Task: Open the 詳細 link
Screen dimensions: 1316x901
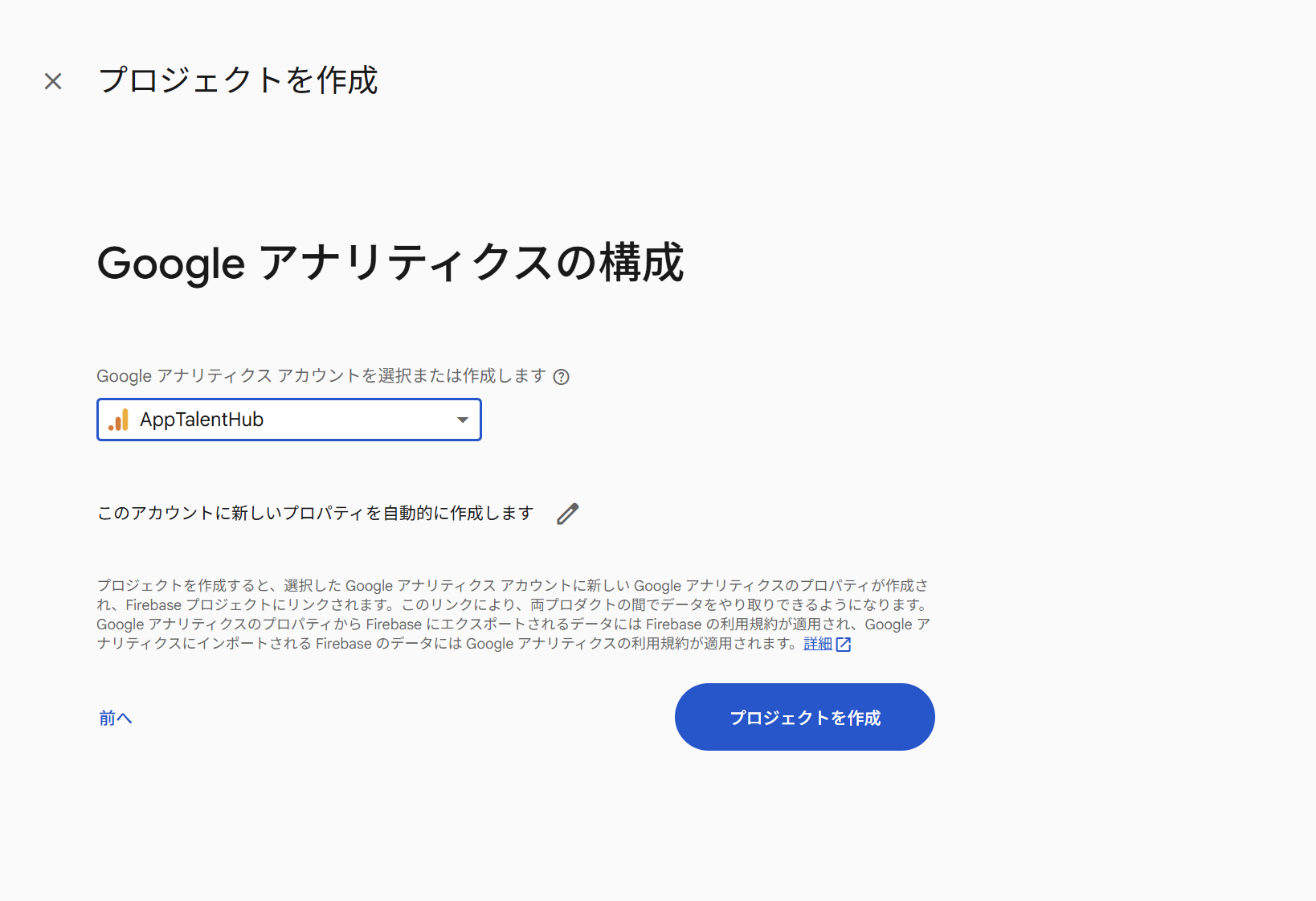Action: pyautogui.click(x=818, y=644)
